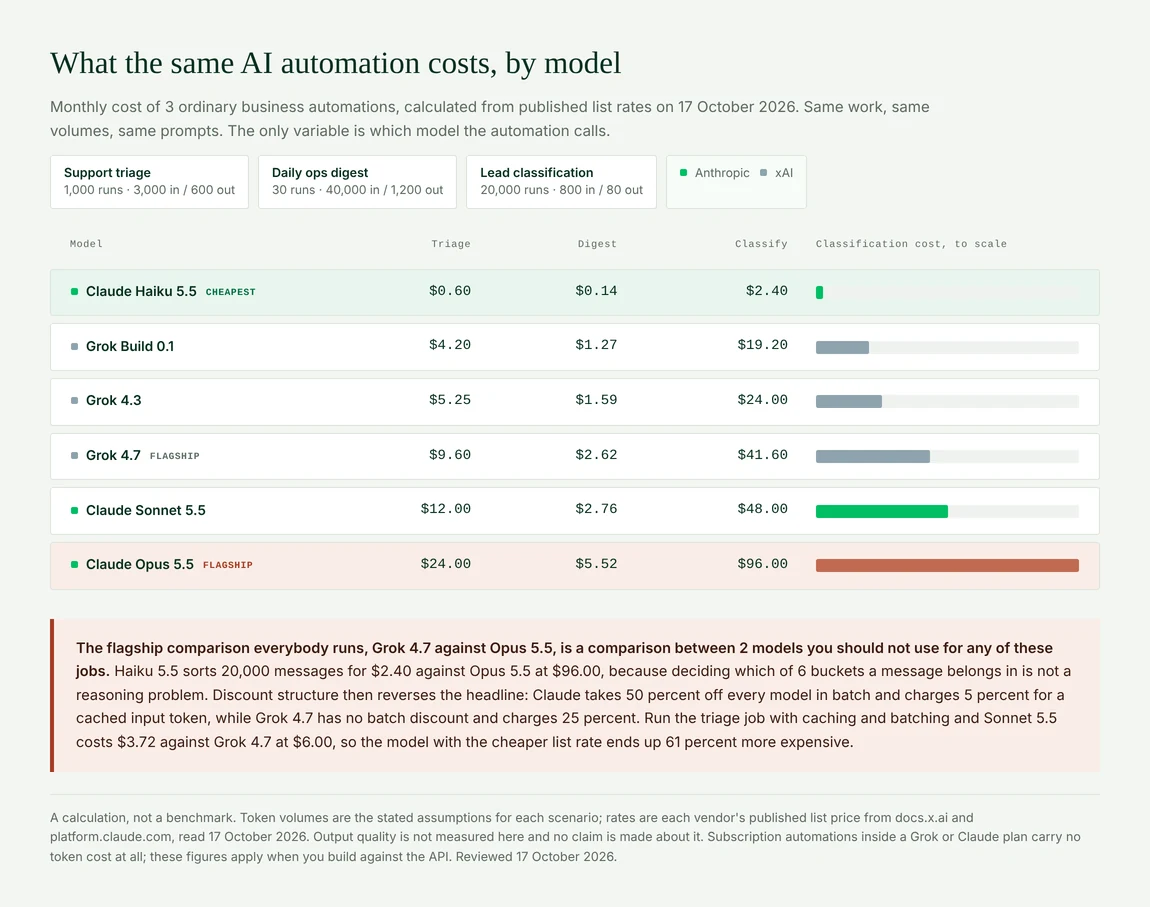The height and width of the screenshot is (907, 1150).
Task: Click the $4.20 triage cost for Grok Build
Action: click(x=450, y=345)
